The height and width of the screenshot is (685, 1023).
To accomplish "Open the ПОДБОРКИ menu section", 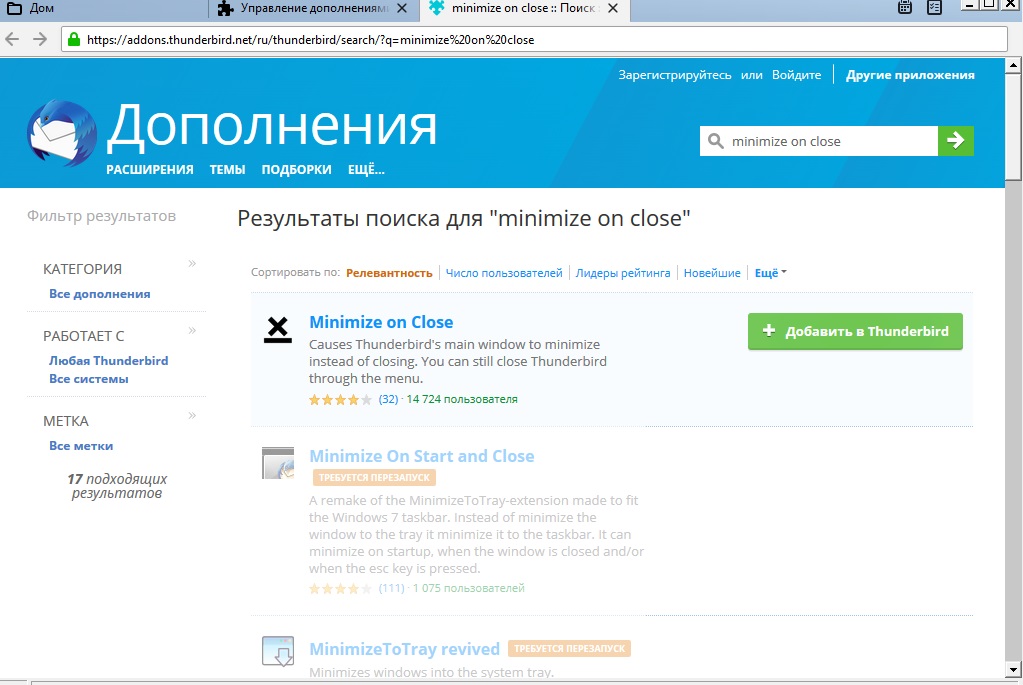I will tap(296, 170).
